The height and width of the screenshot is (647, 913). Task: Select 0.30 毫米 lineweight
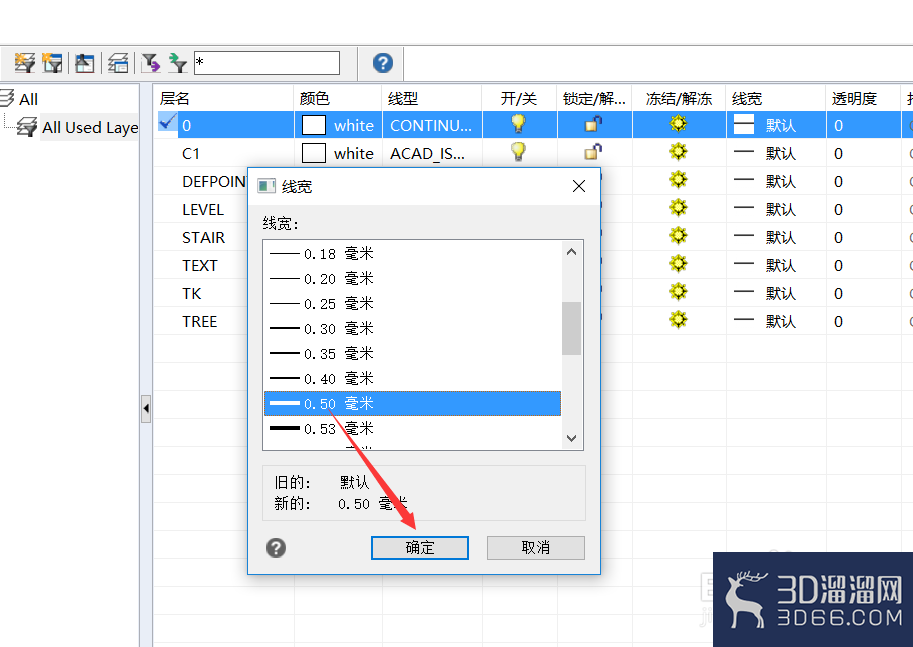412,328
